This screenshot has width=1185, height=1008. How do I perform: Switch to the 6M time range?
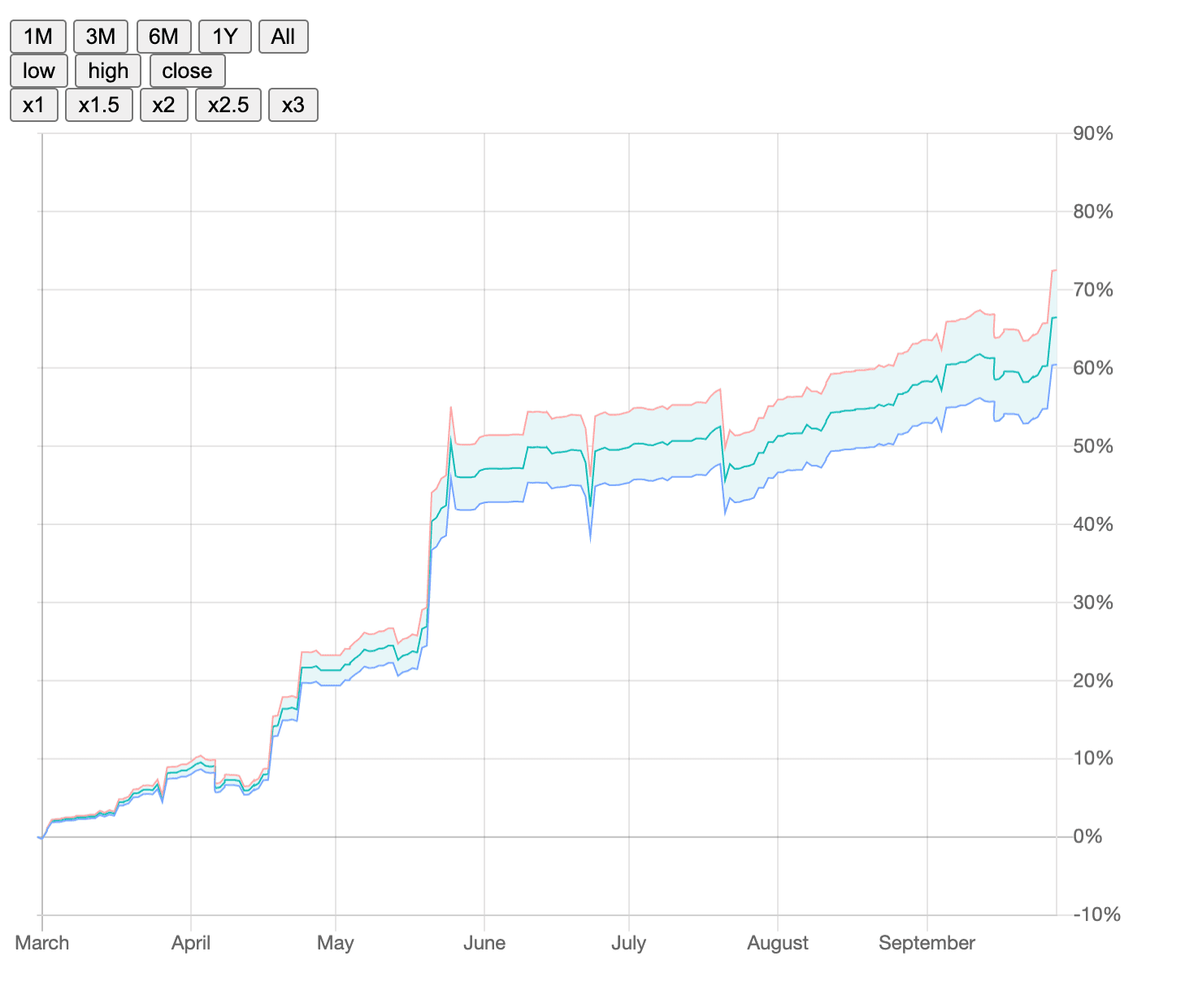(163, 37)
